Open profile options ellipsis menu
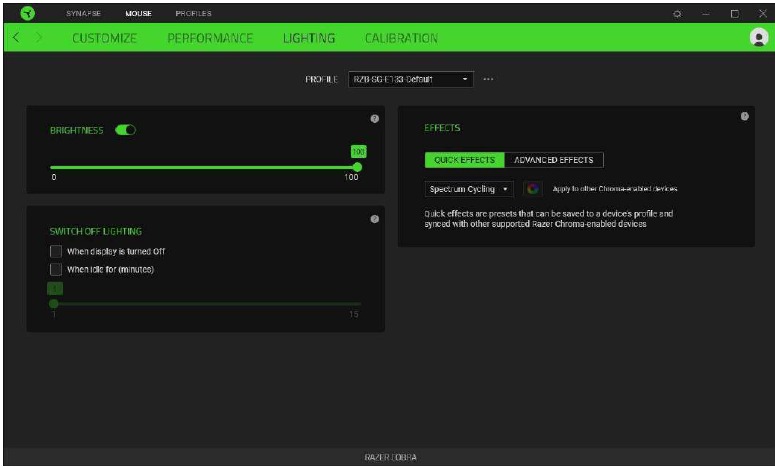This screenshot has height=468, width=775. (488, 79)
